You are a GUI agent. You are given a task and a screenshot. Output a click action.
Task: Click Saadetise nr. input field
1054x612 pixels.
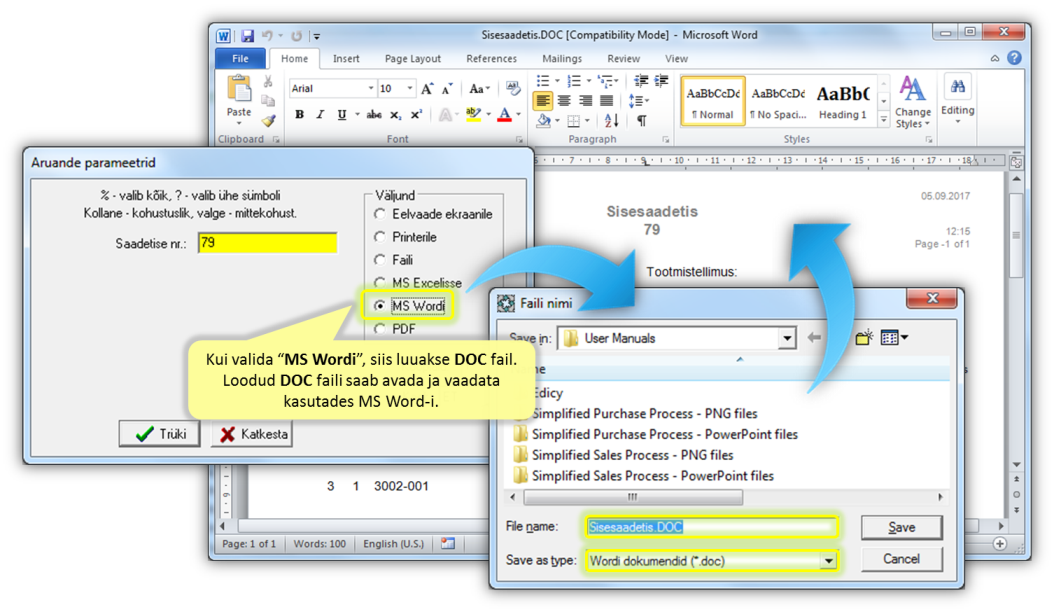[x=268, y=243]
